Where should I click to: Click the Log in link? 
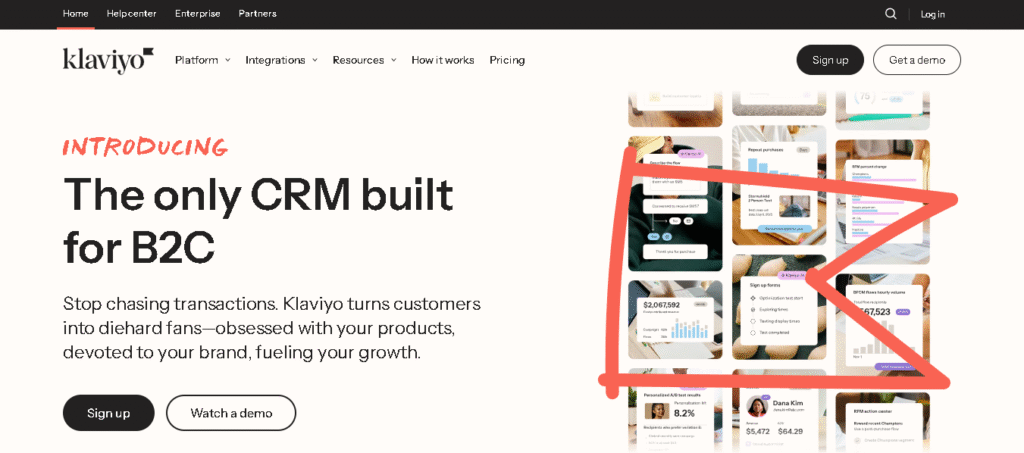pos(933,14)
